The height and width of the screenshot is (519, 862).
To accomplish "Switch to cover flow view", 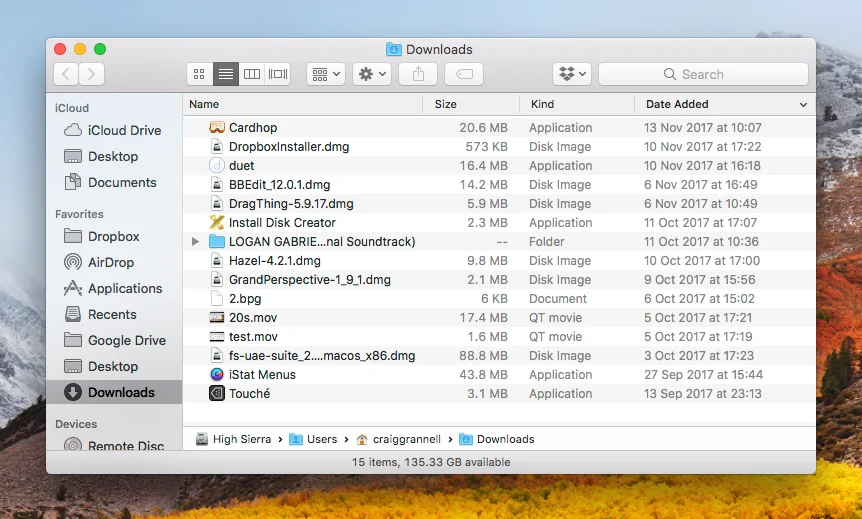I will [278, 74].
